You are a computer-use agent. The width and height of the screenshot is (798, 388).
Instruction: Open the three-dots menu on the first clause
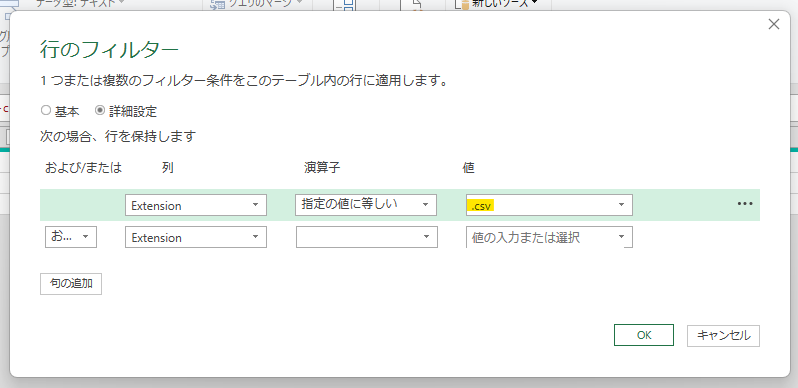pos(745,204)
